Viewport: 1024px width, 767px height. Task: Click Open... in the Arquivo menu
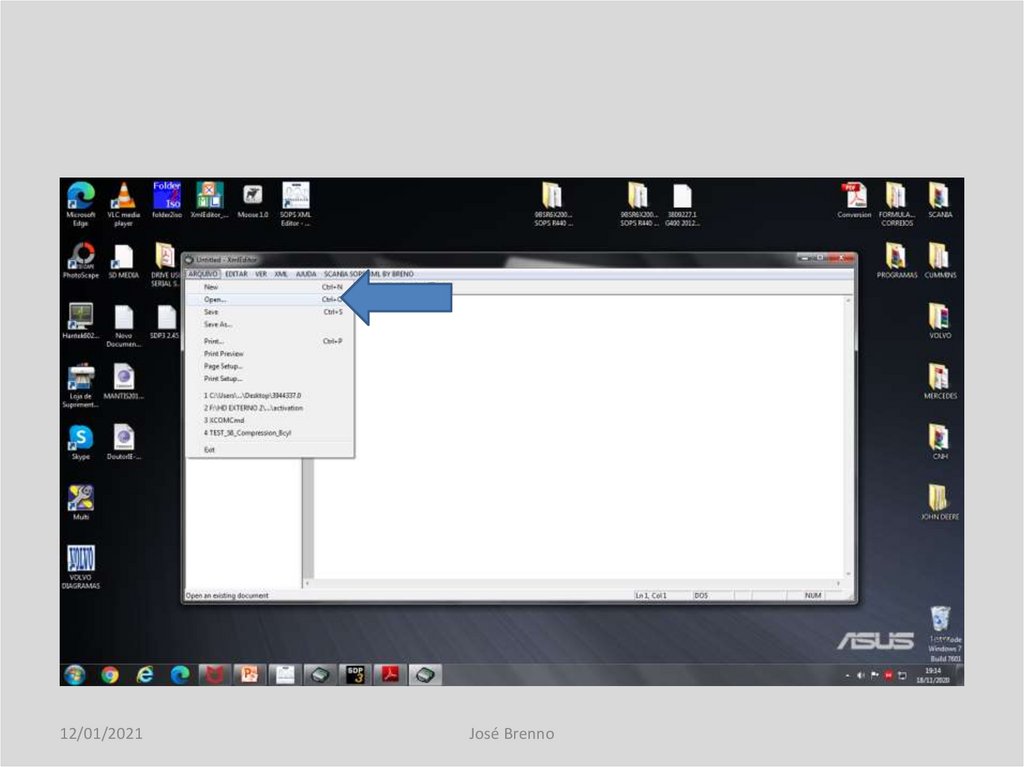point(216,299)
